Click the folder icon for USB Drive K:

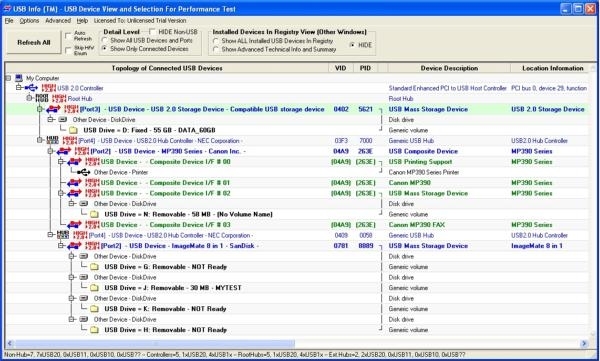[94, 309]
